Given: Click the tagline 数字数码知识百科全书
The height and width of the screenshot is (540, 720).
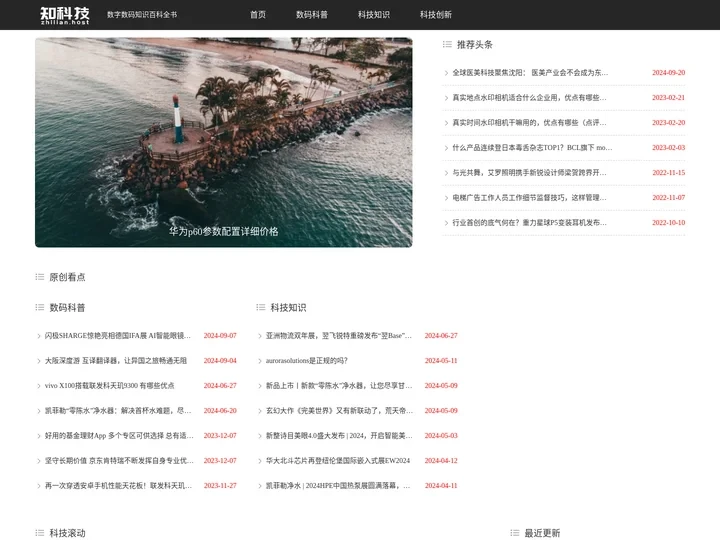Looking at the screenshot, I should pyautogui.click(x=142, y=15).
